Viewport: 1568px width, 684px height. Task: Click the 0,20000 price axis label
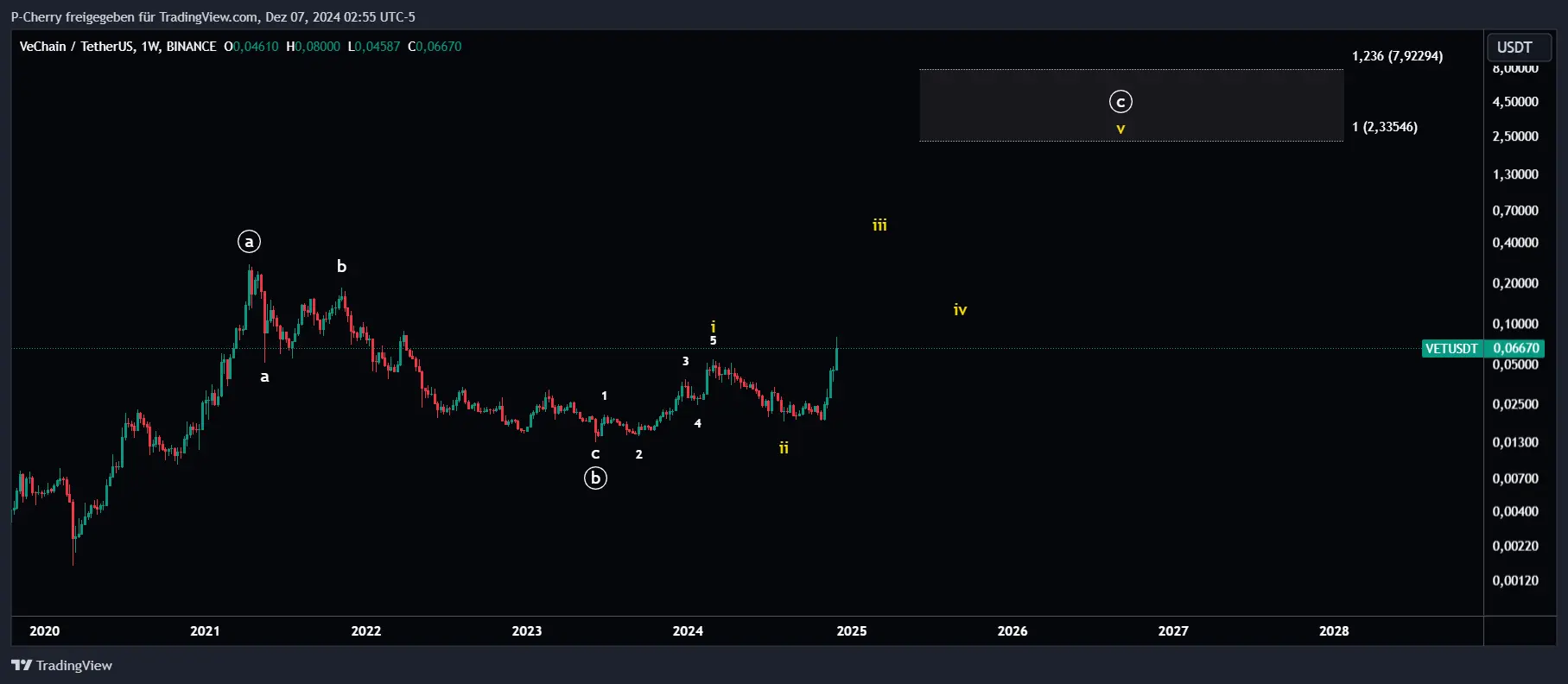point(1515,282)
